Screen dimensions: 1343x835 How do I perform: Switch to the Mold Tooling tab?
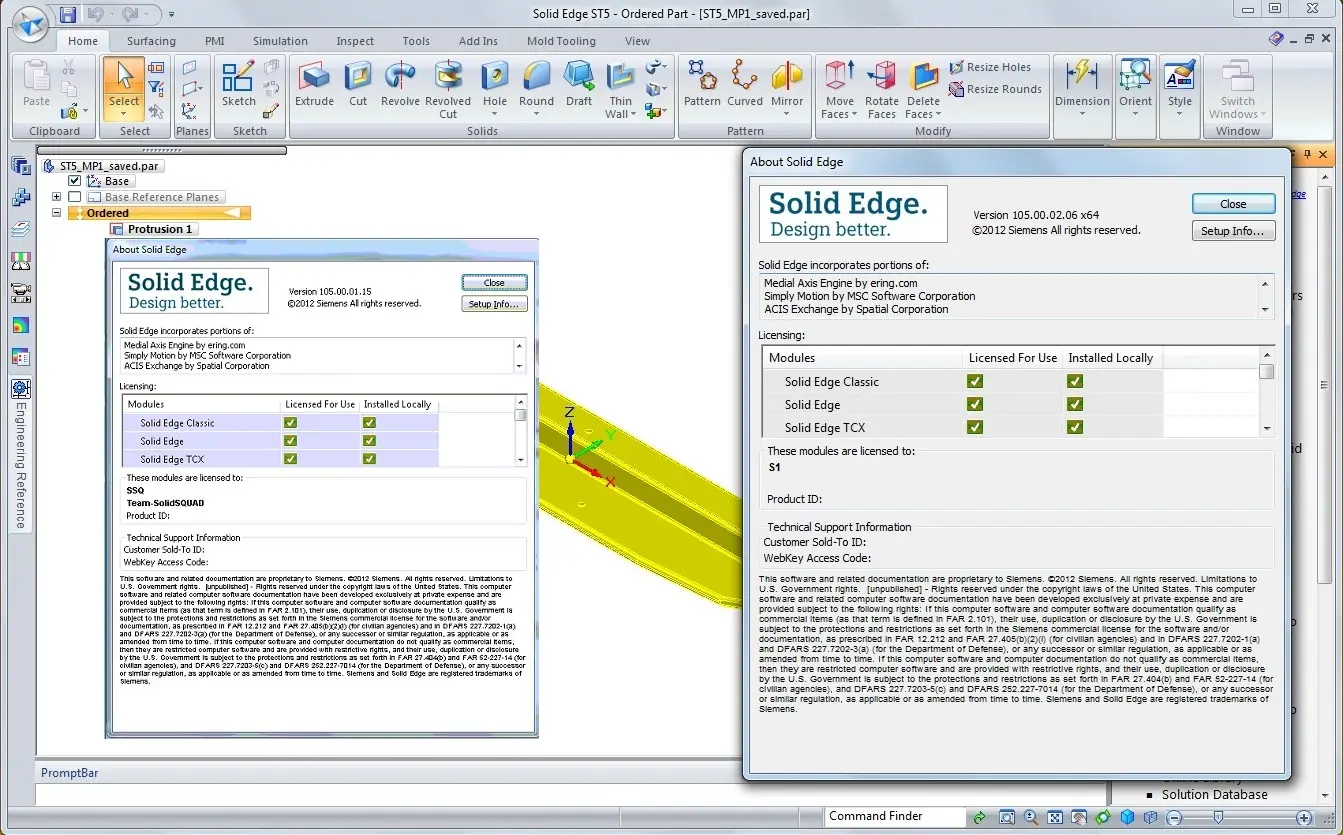click(x=561, y=41)
